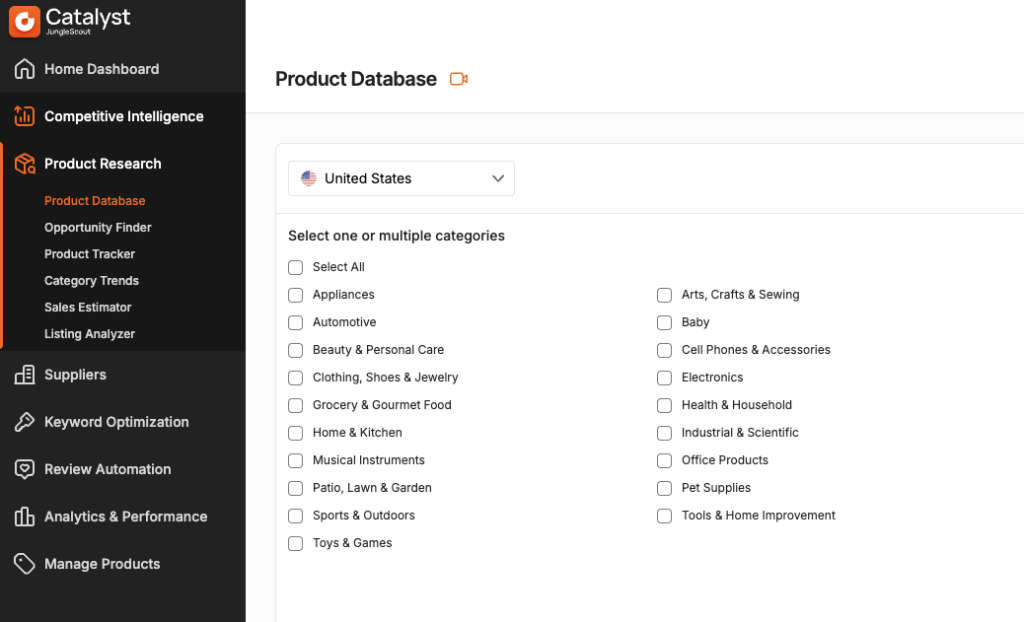
Task: Go to Opportunity Finder in sidebar
Action: [98, 228]
